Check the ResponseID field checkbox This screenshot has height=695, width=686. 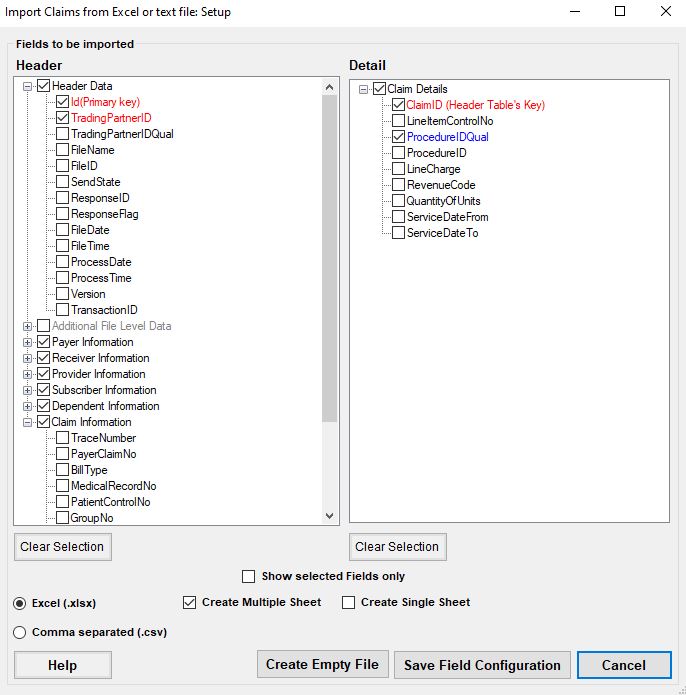pos(62,197)
